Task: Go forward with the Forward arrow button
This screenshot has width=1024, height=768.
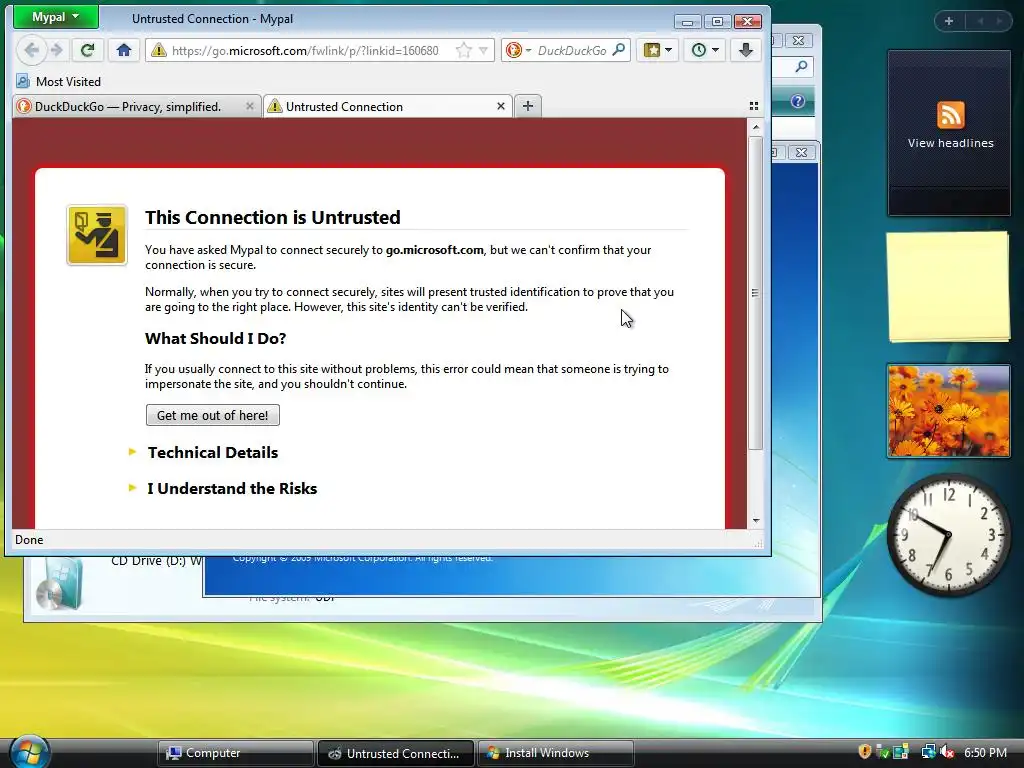Action: [57, 50]
